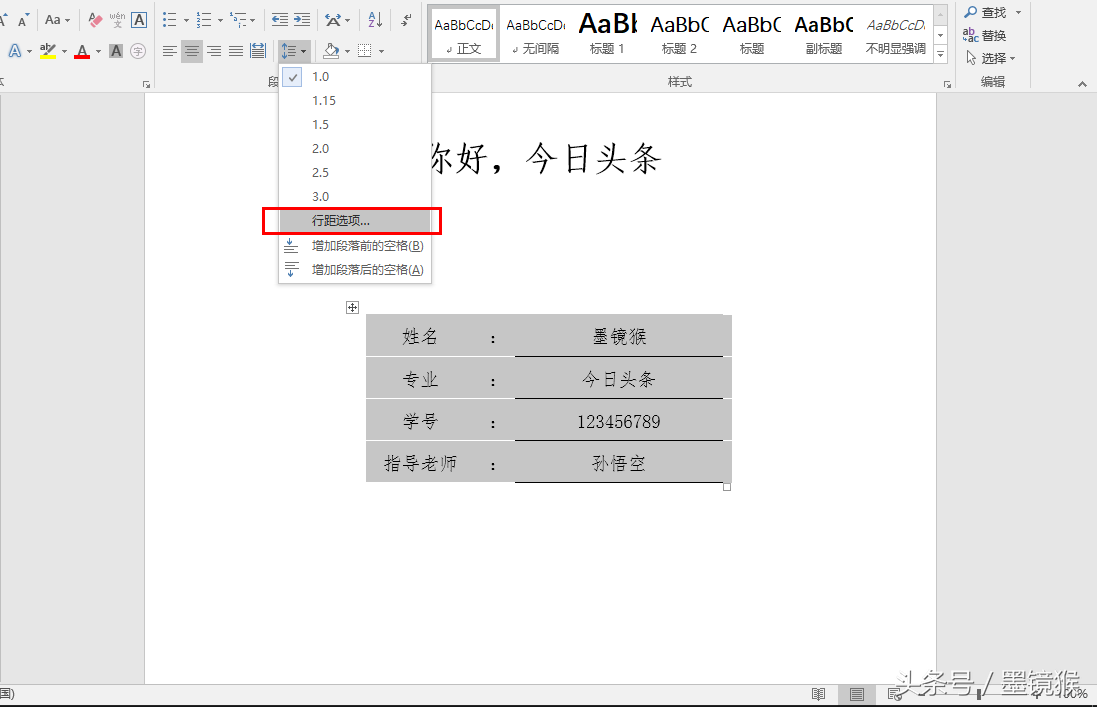The height and width of the screenshot is (707, 1097).
Task: Click the table move handle above the table
Action: point(352,308)
